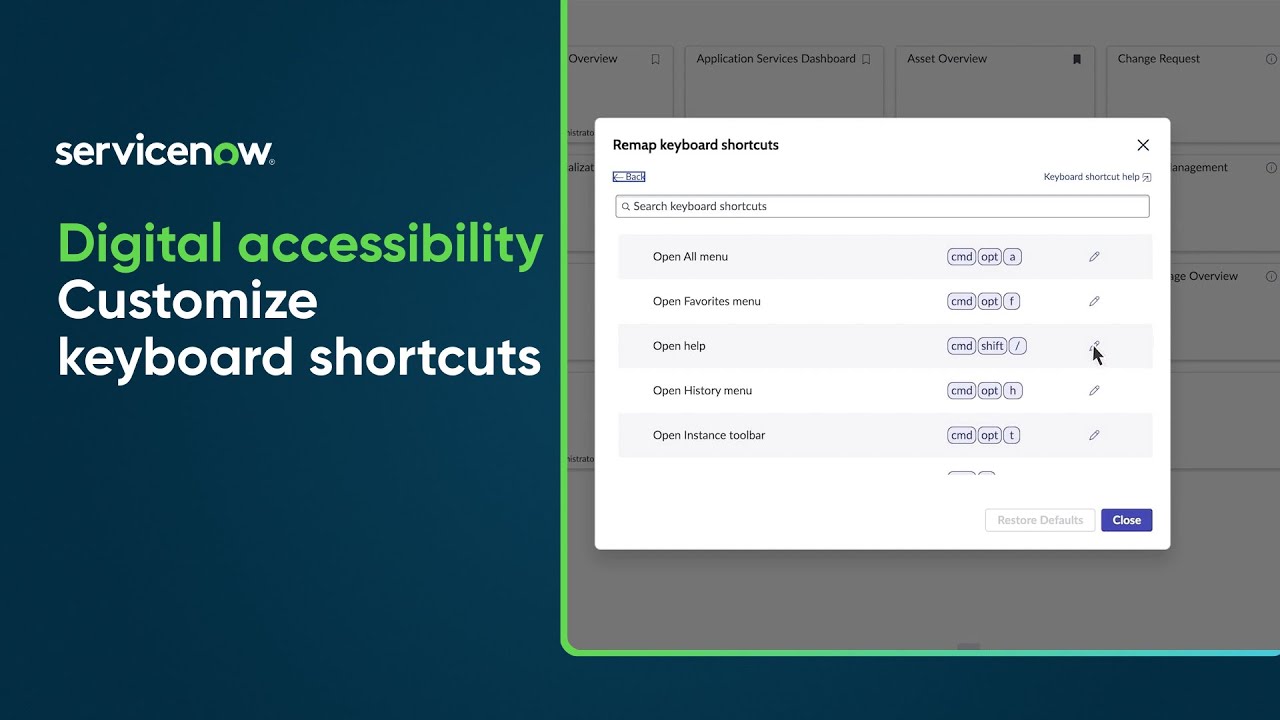Edit the Open History menu shortcut pencil icon

[x=1094, y=390]
